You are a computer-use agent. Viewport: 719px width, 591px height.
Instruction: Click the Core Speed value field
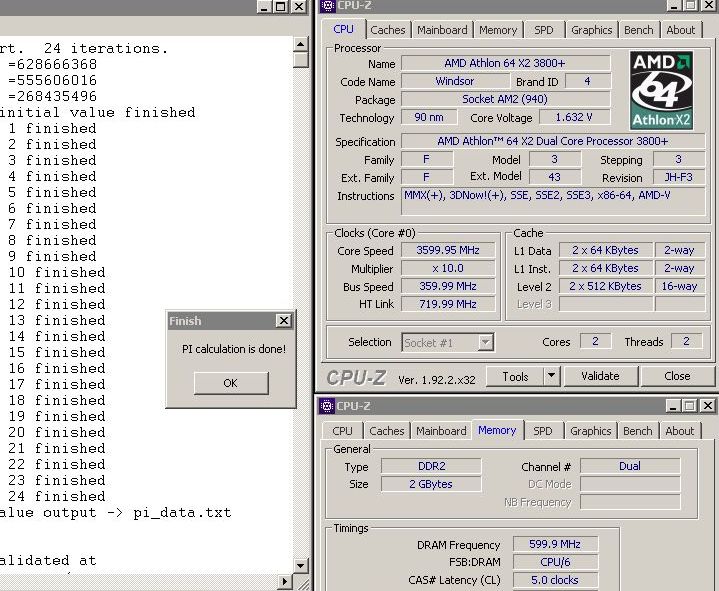[x=449, y=250]
